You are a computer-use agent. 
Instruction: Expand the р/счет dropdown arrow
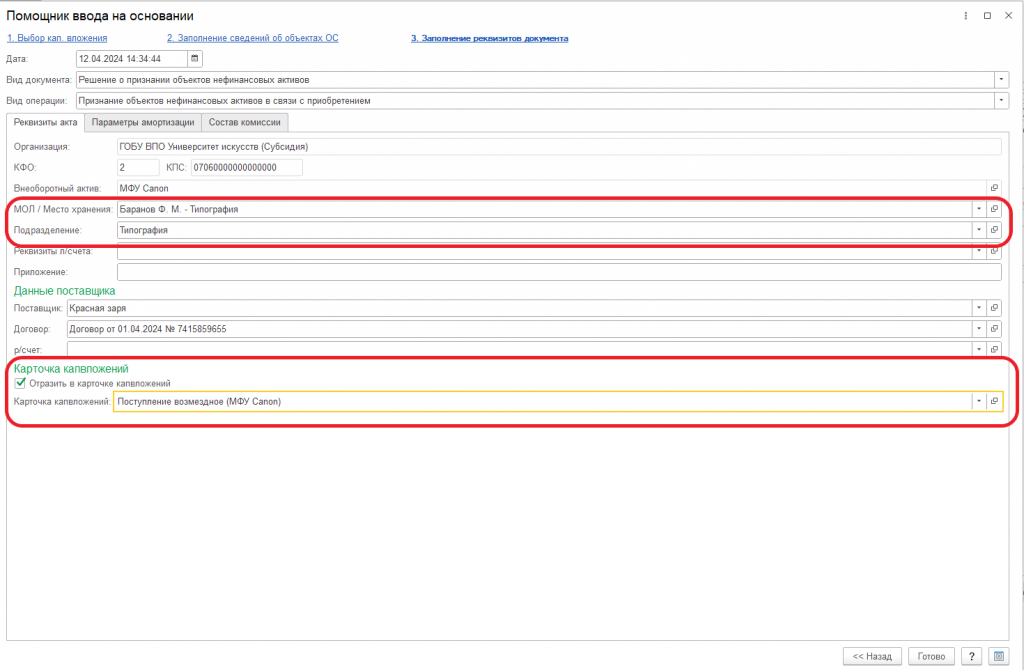click(979, 349)
